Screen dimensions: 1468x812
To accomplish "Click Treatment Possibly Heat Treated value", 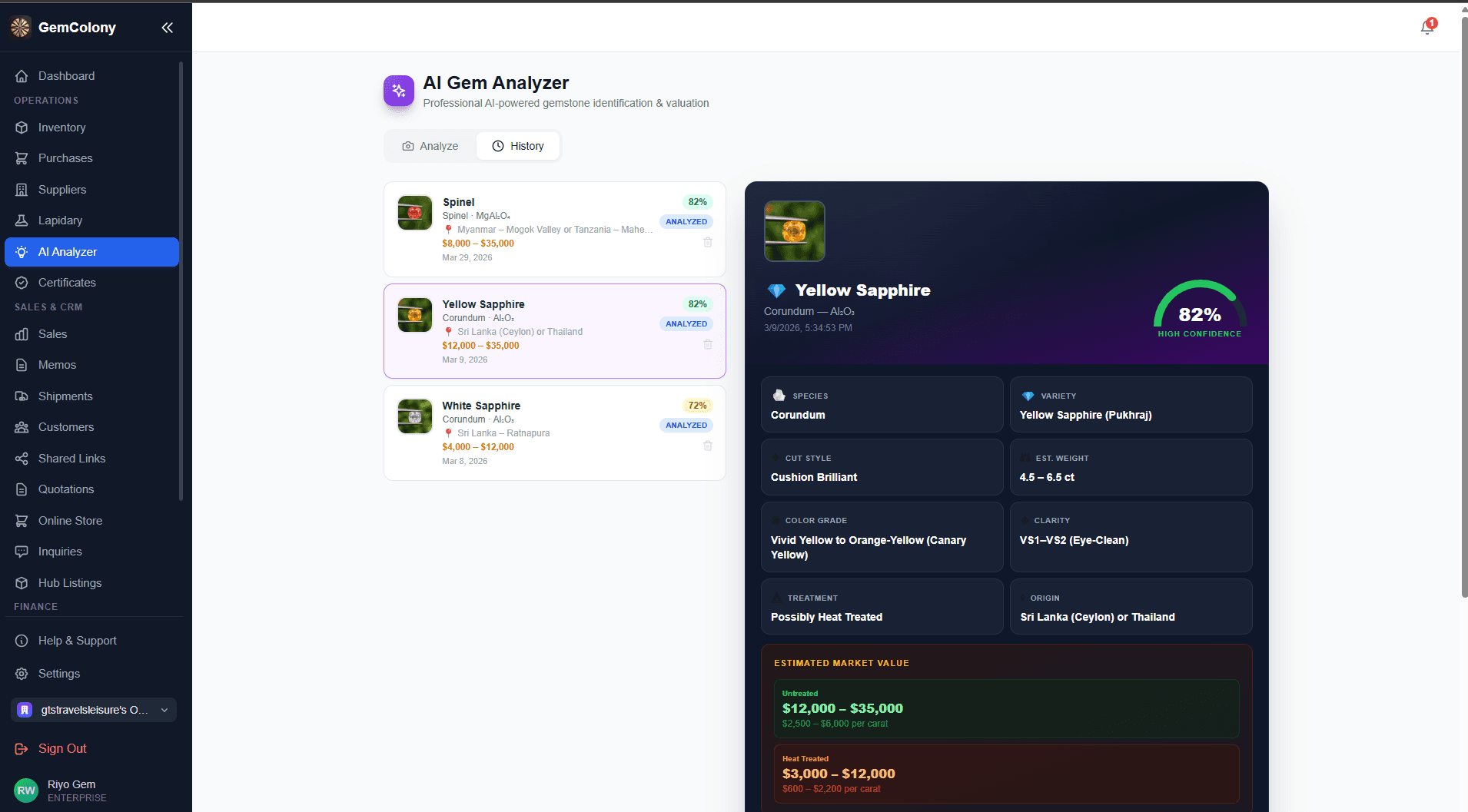I will click(x=826, y=617).
